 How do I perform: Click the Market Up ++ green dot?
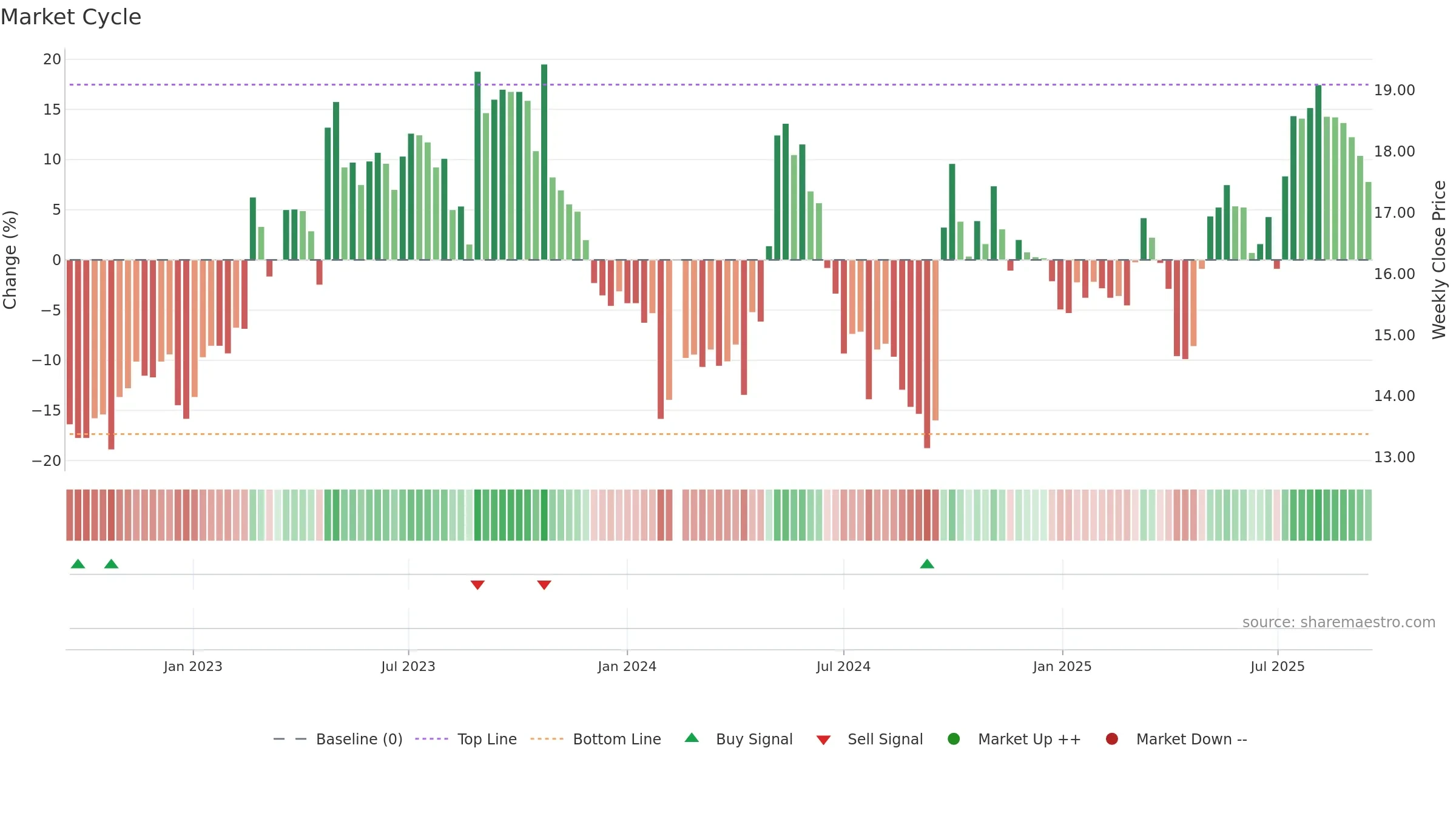[954, 739]
